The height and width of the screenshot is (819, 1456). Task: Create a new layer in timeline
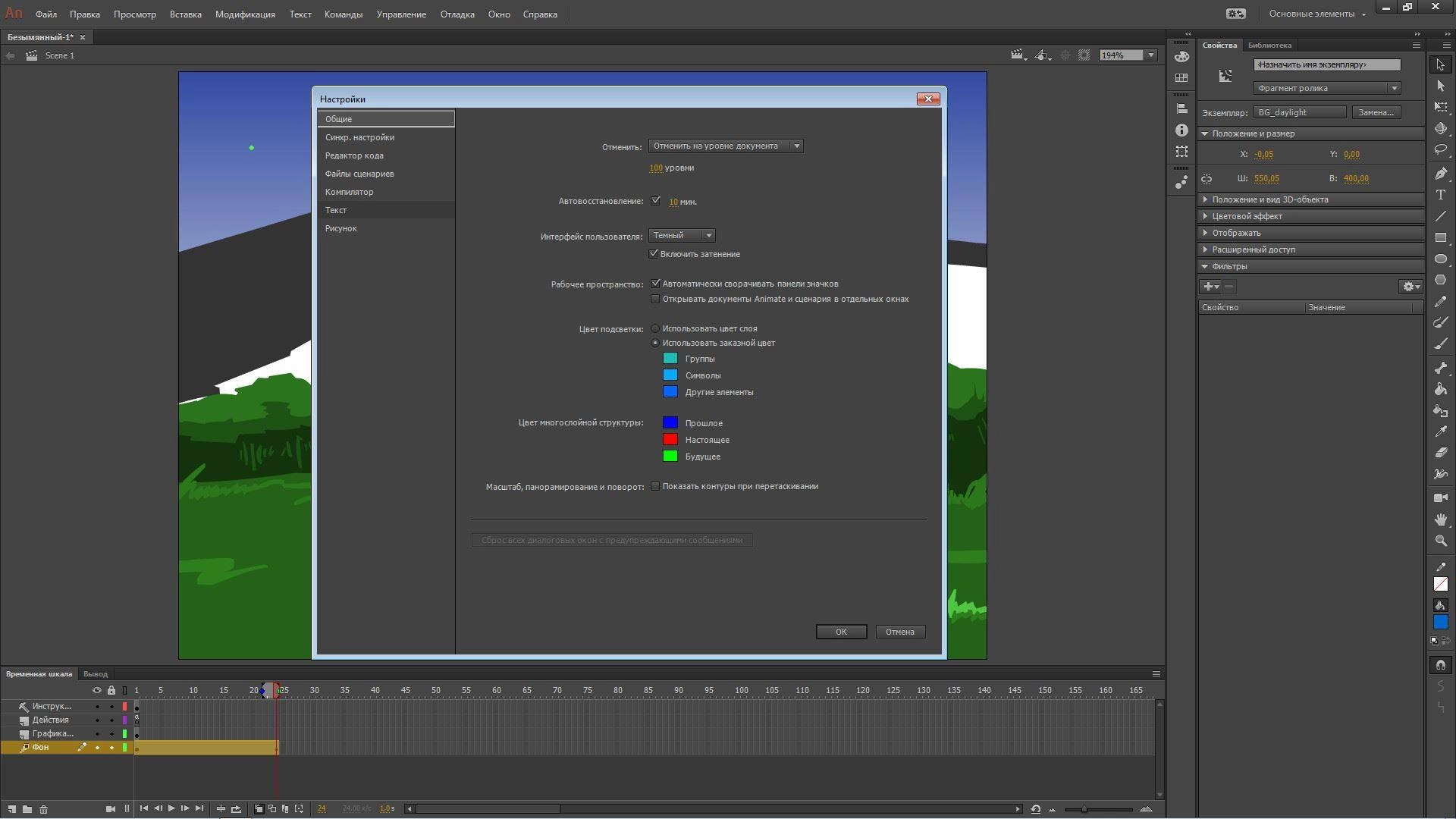12,809
